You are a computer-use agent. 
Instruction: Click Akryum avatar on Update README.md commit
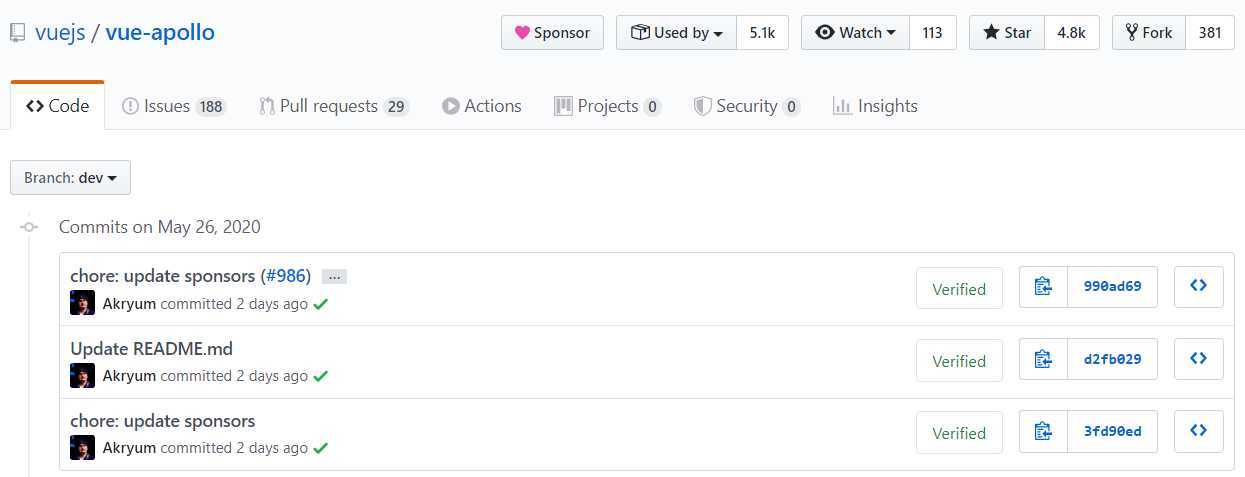82,375
